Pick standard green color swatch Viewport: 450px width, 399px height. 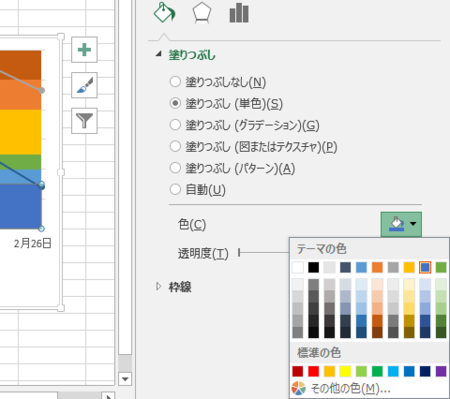(x=377, y=371)
